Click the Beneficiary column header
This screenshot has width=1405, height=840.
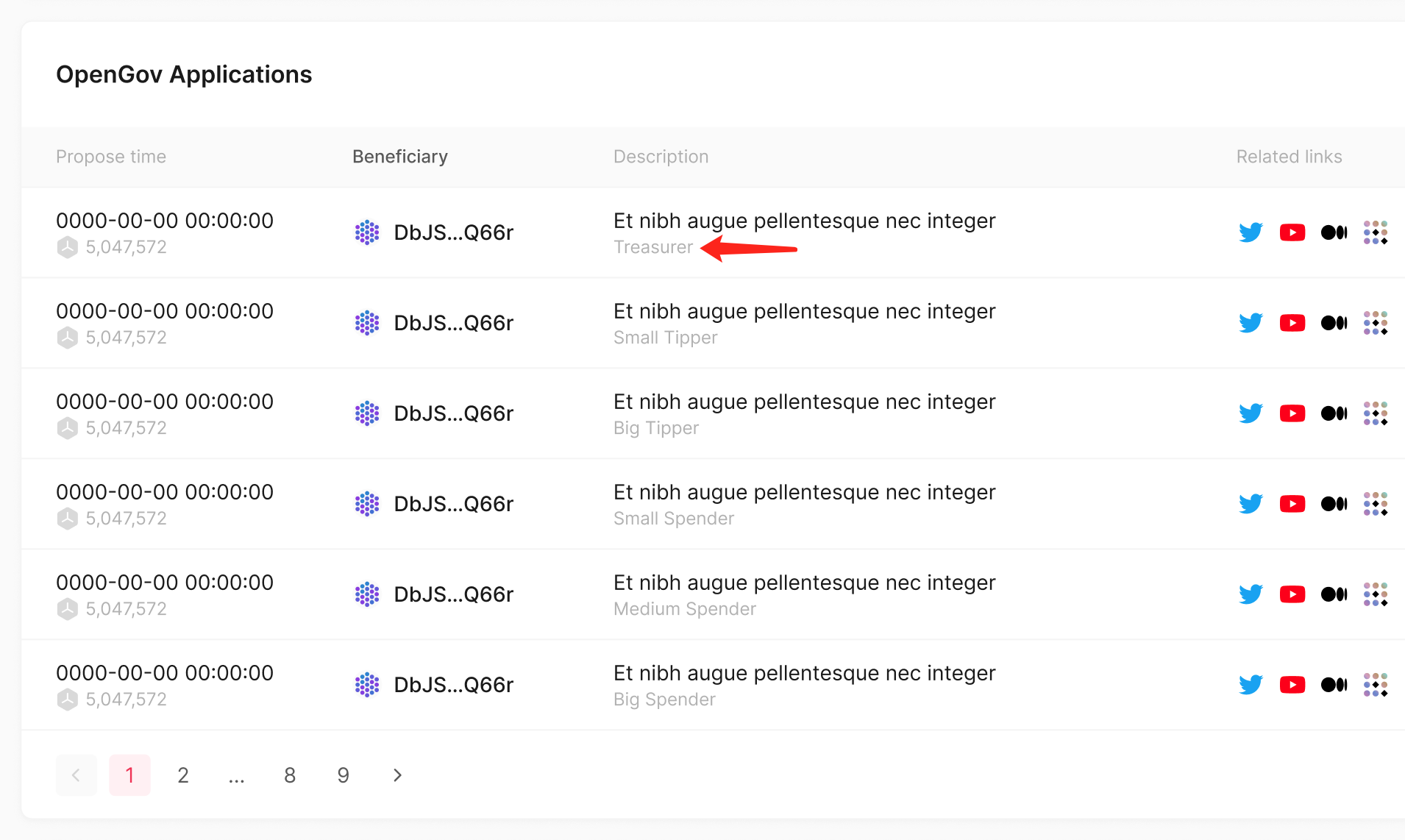(400, 157)
